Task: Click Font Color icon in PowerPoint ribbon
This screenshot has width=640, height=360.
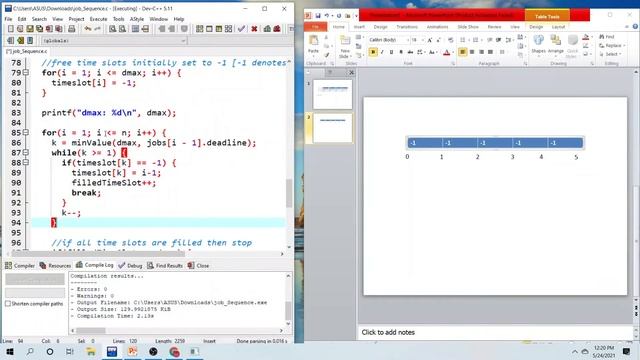Action: (x=447, y=52)
